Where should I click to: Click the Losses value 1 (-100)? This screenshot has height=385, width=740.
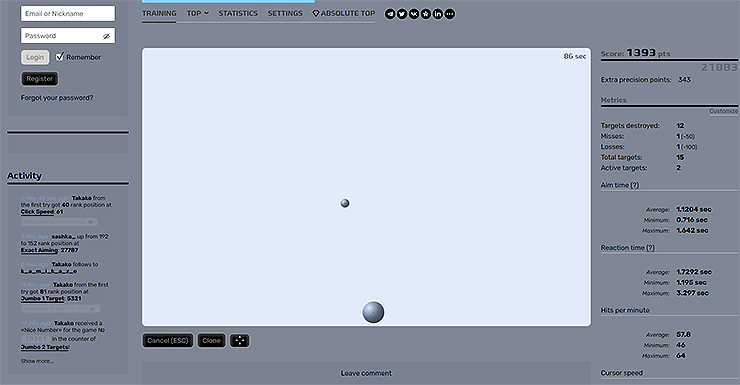(x=686, y=147)
